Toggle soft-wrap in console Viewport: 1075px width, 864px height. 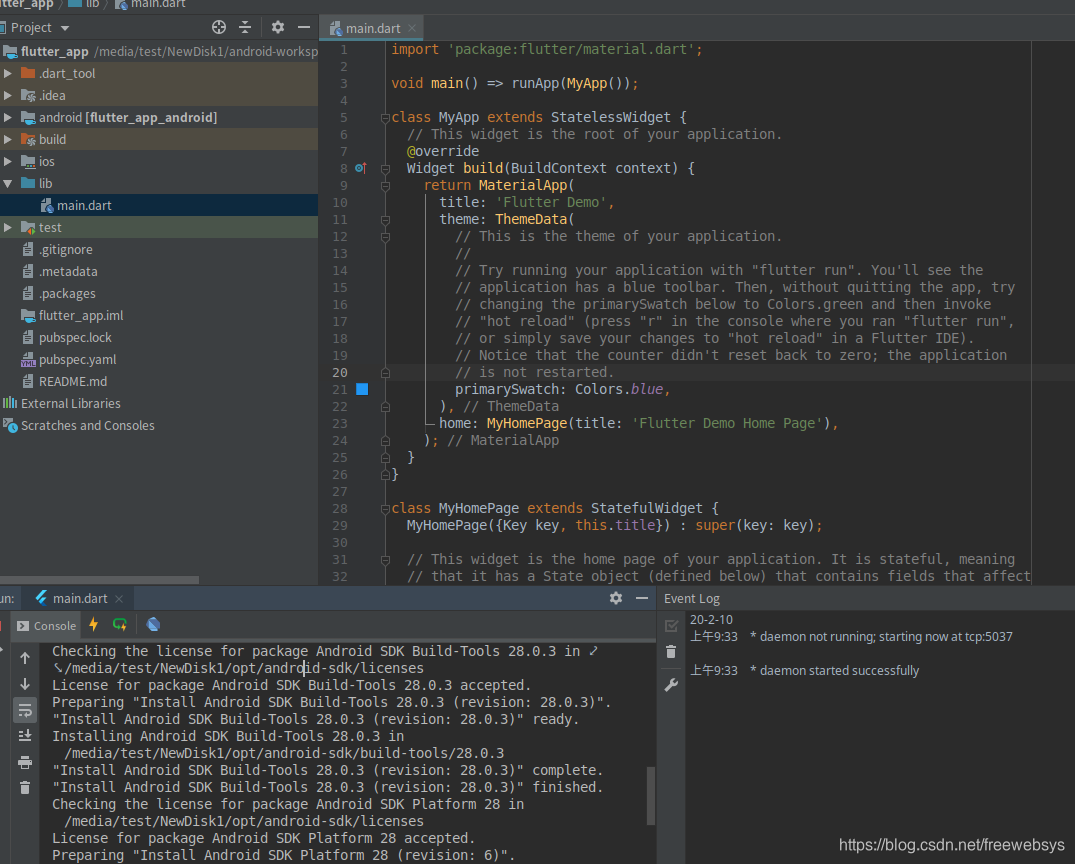click(25, 710)
